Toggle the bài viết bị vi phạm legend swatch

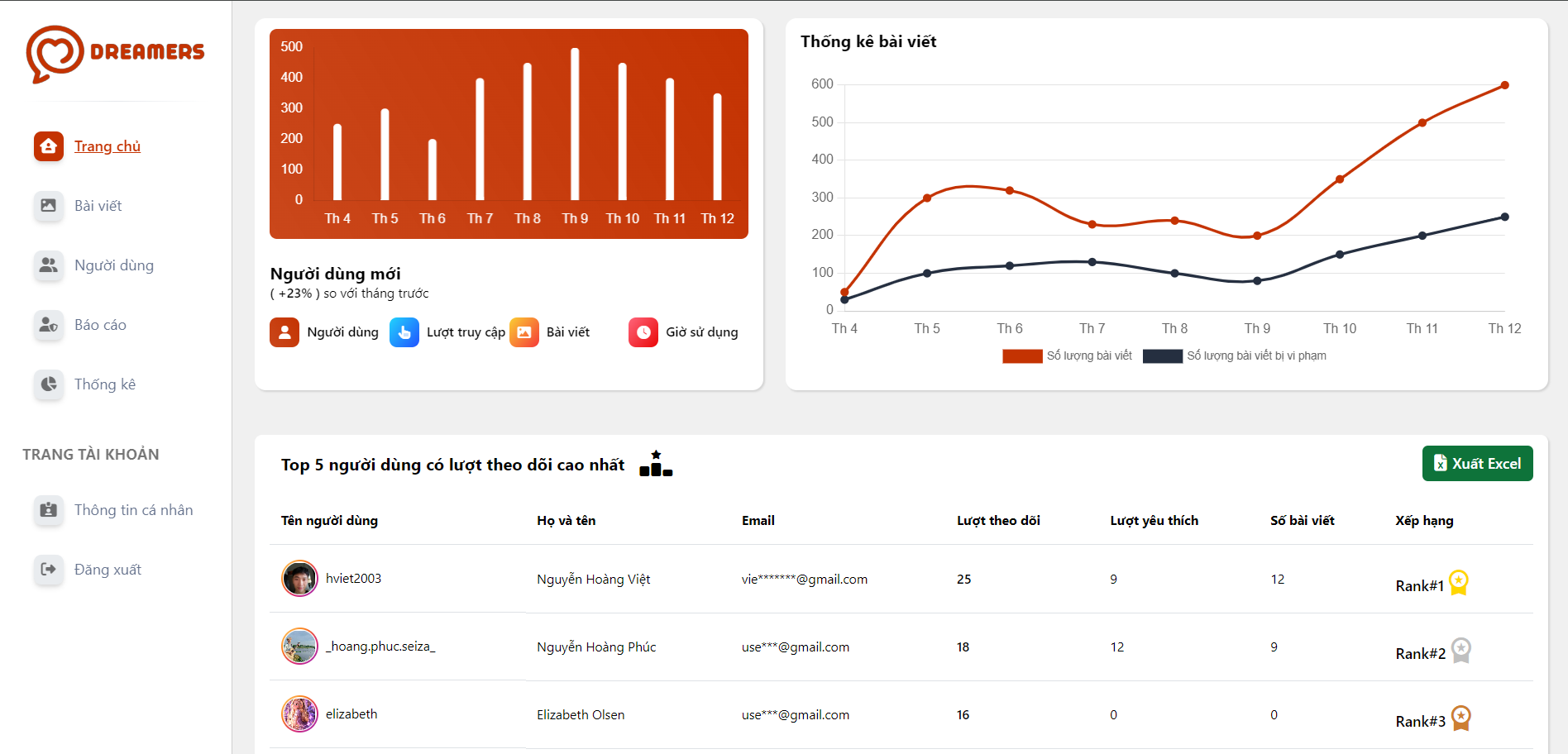pos(1163,356)
